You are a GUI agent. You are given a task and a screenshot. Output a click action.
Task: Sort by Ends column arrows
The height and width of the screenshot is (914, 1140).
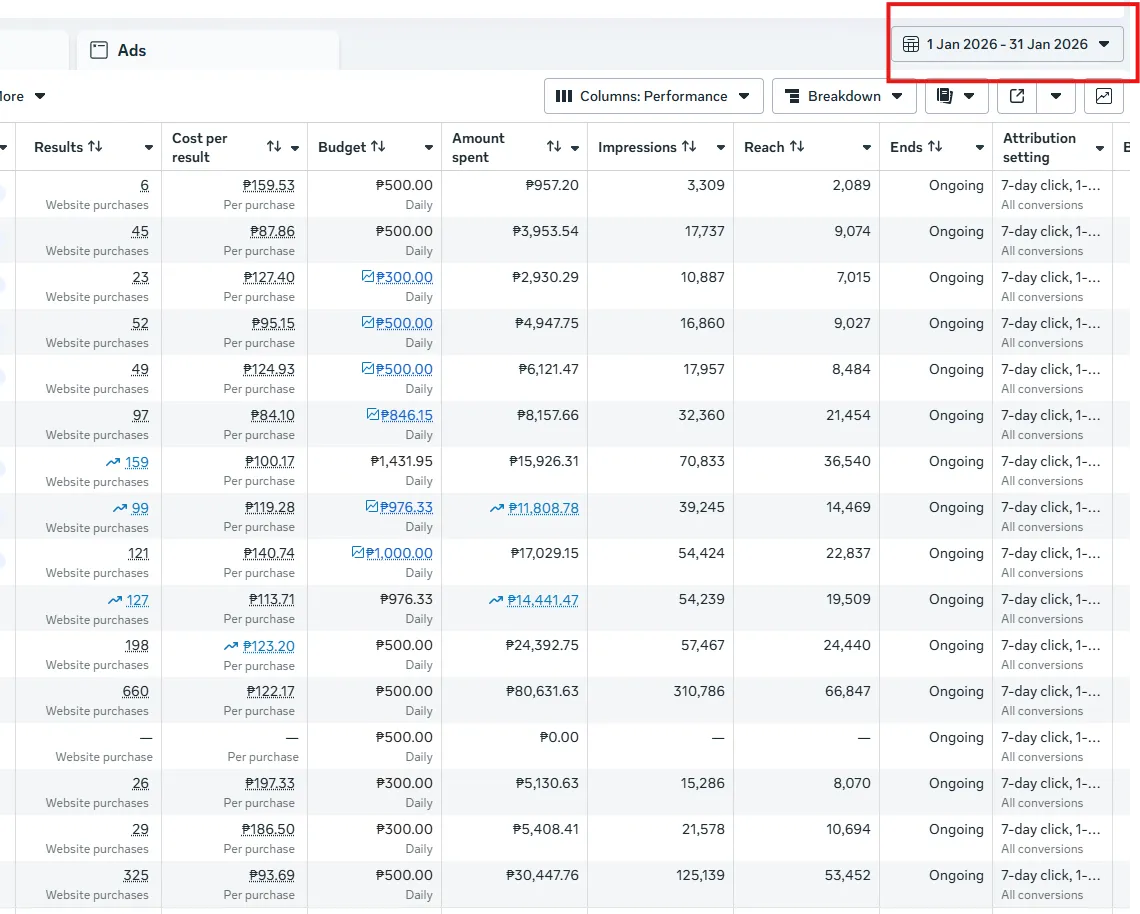(935, 147)
